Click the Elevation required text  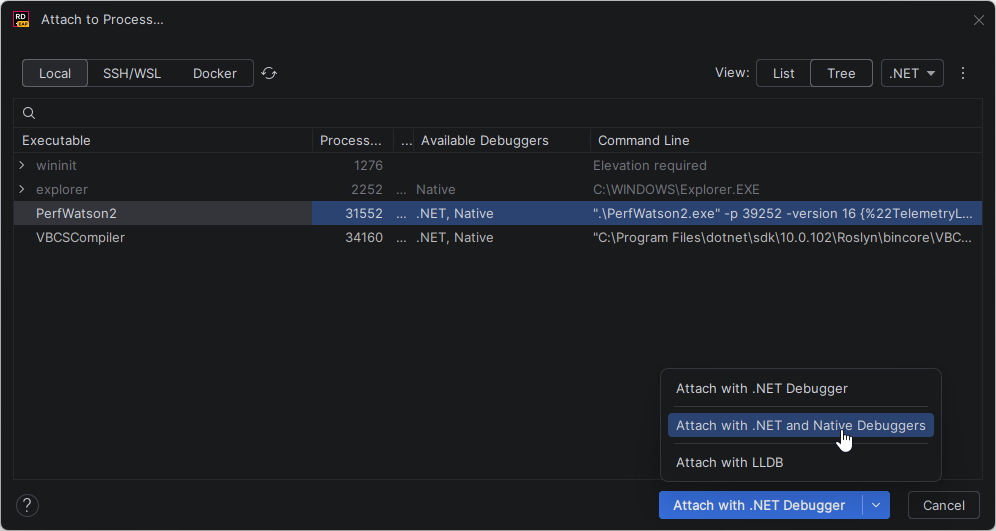click(650, 165)
